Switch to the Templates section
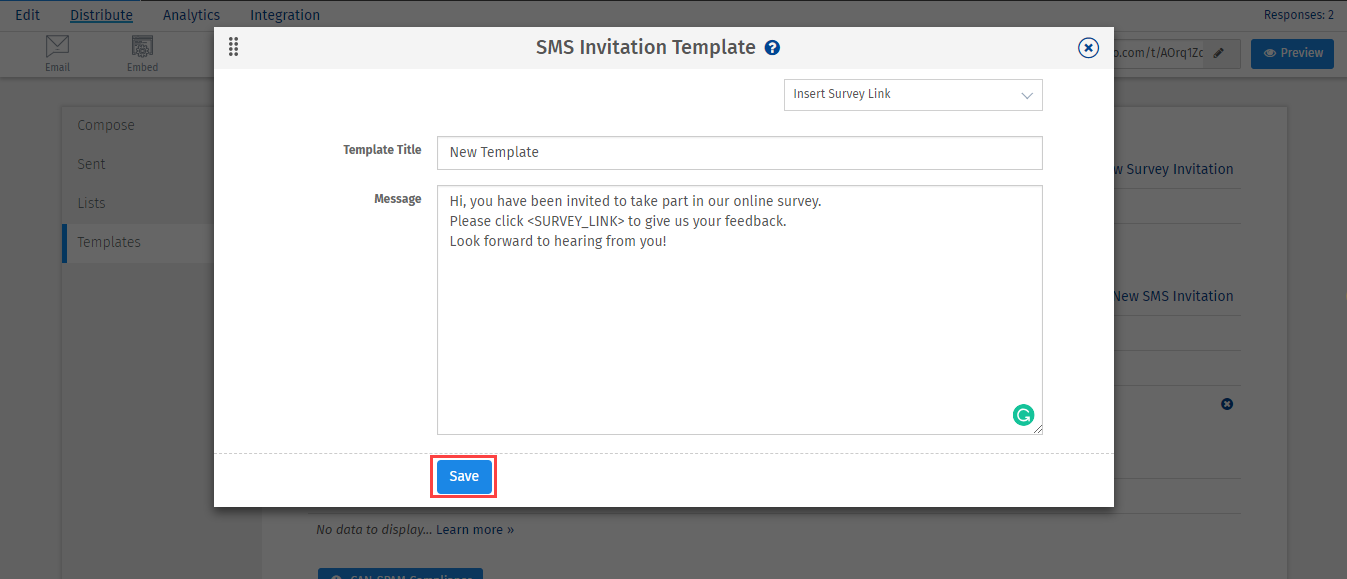 [x=108, y=241]
